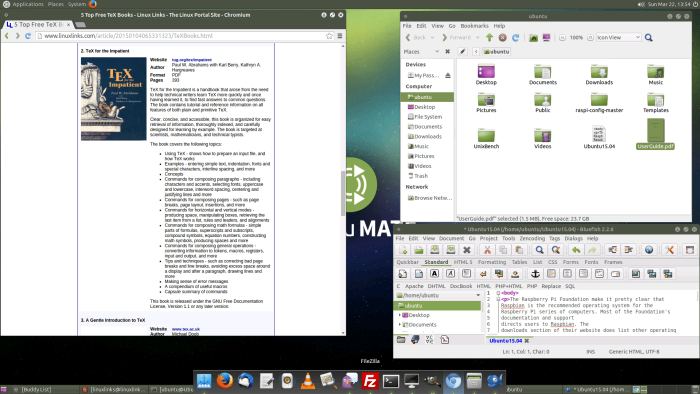Switch to CSS tab in Bluefish
Viewport: 700px width, 394px height.
point(553,262)
